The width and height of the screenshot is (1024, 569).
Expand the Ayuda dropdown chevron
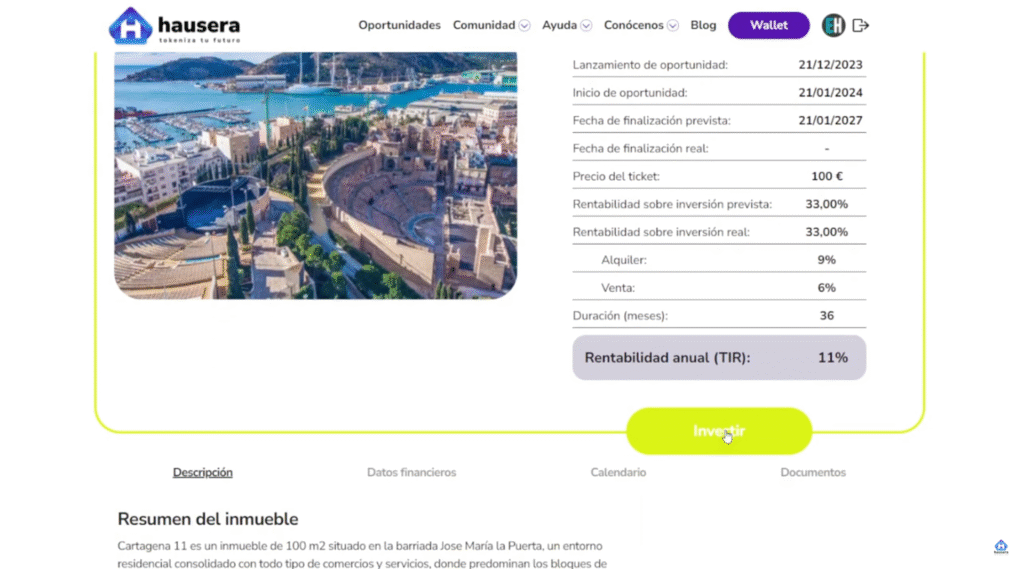click(x=586, y=26)
